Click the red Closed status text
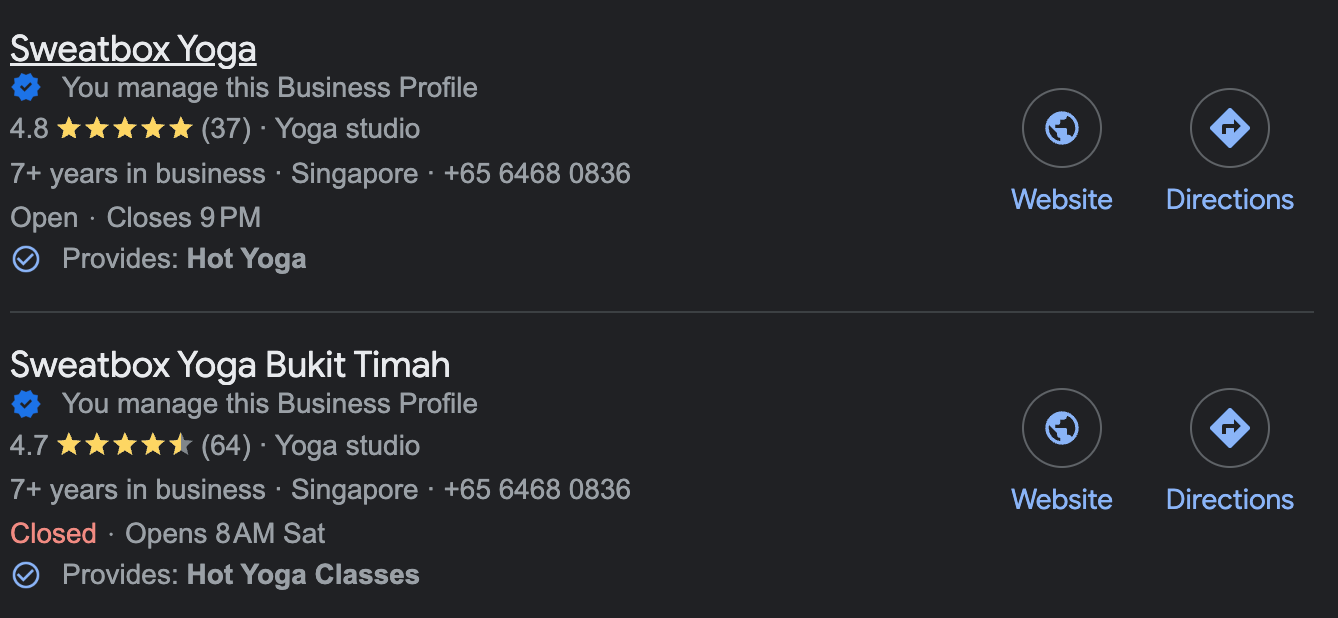The image size is (1338, 618). point(53,533)
